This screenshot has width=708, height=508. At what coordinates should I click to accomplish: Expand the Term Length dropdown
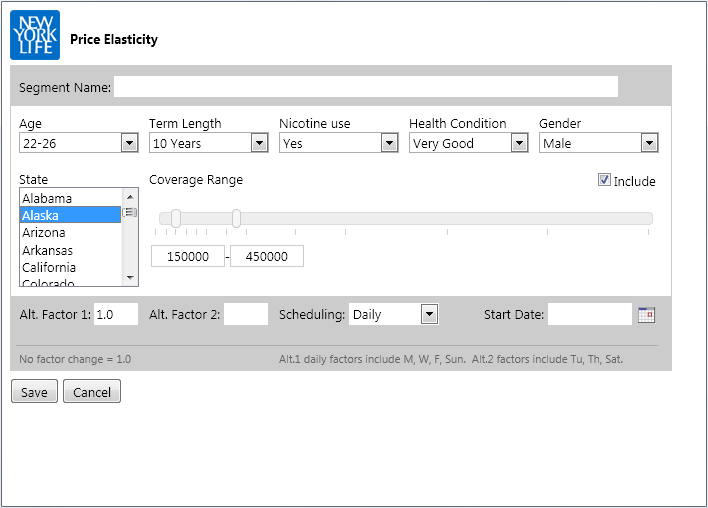pyautogui.click(x=209, y=143)
